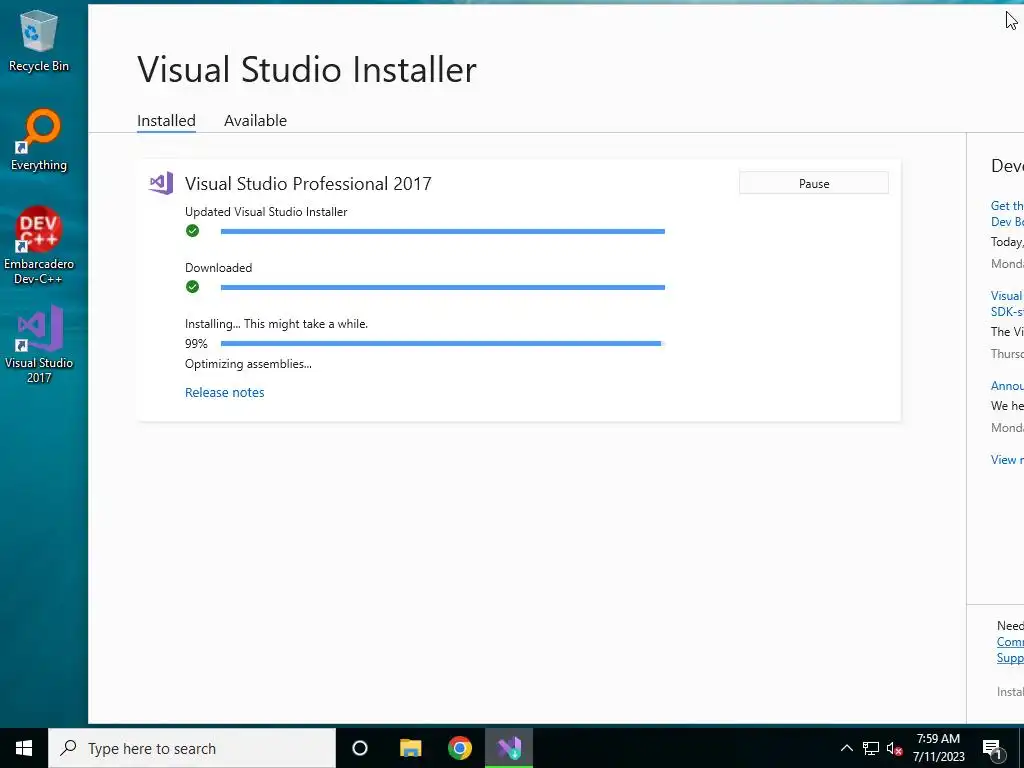Click the Visual Studio Installer taskbar icon
Image resolution: width=1024 pixels, height=768 pixels.
(x=509, y=748)
